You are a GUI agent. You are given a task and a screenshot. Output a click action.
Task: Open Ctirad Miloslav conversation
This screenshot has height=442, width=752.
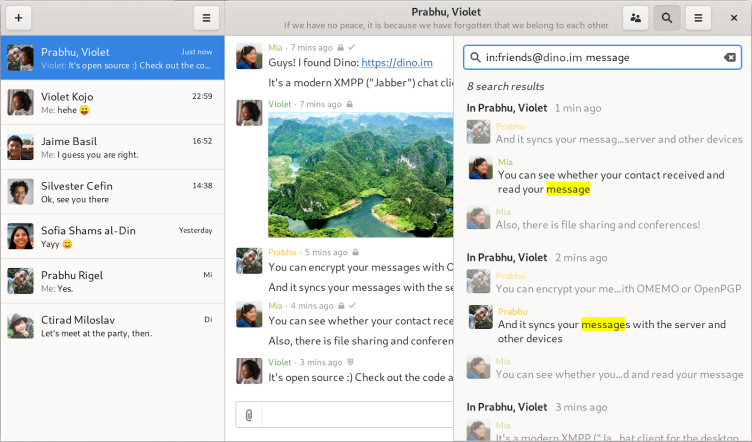tap(112, 325)
